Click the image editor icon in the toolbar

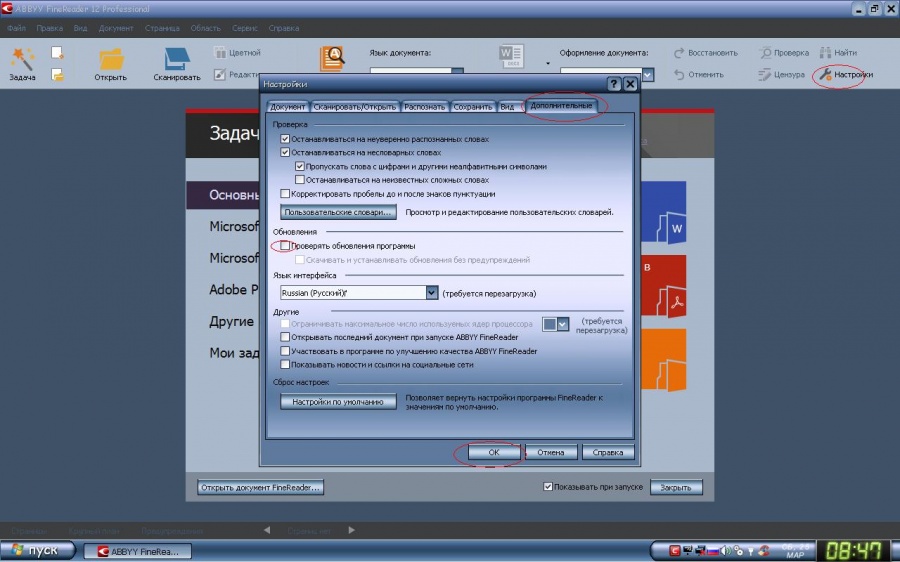[x=220, y=74]
